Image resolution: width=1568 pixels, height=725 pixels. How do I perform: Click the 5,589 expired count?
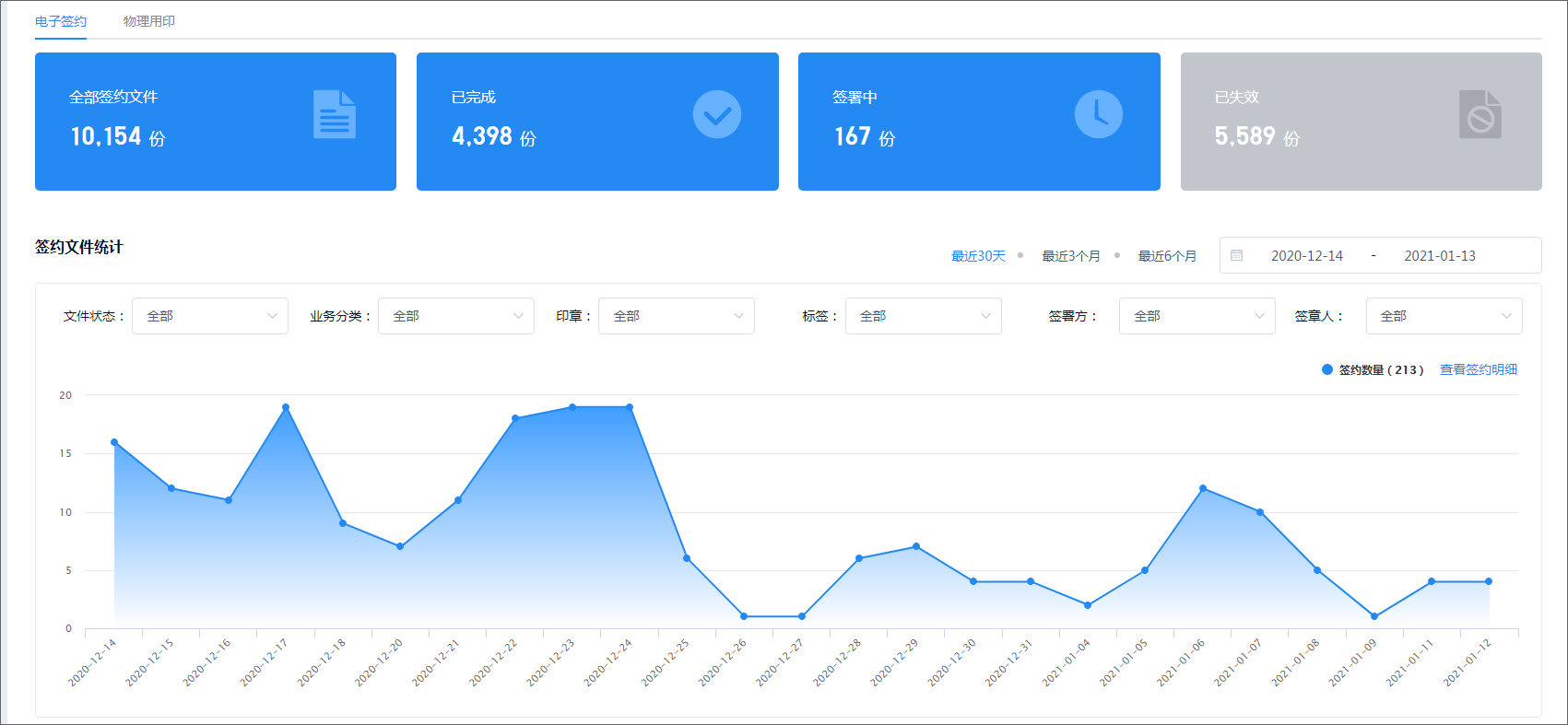click(x=1245, y=136)
